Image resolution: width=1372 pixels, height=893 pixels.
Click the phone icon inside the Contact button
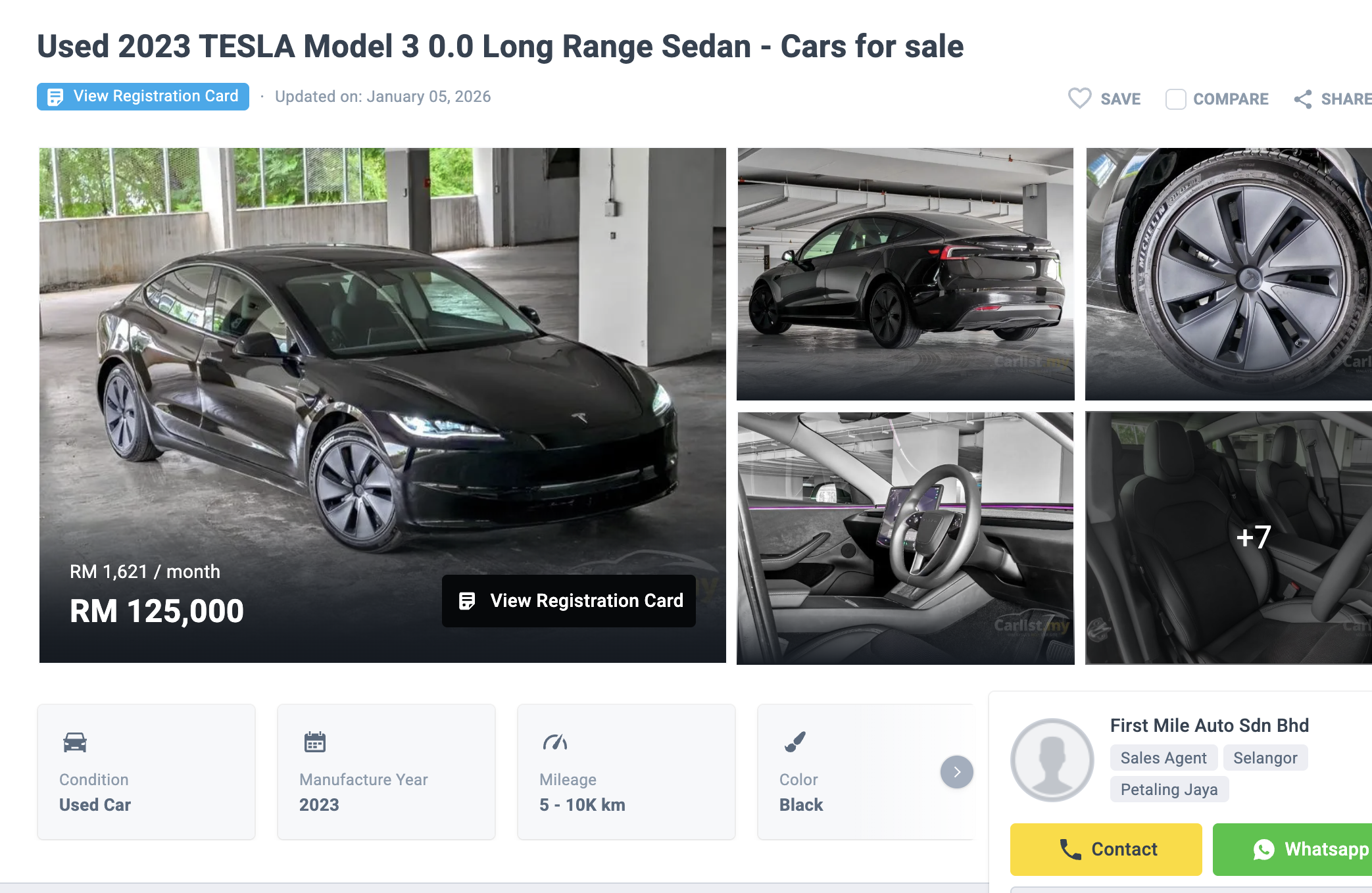(x=1069, y=849)
